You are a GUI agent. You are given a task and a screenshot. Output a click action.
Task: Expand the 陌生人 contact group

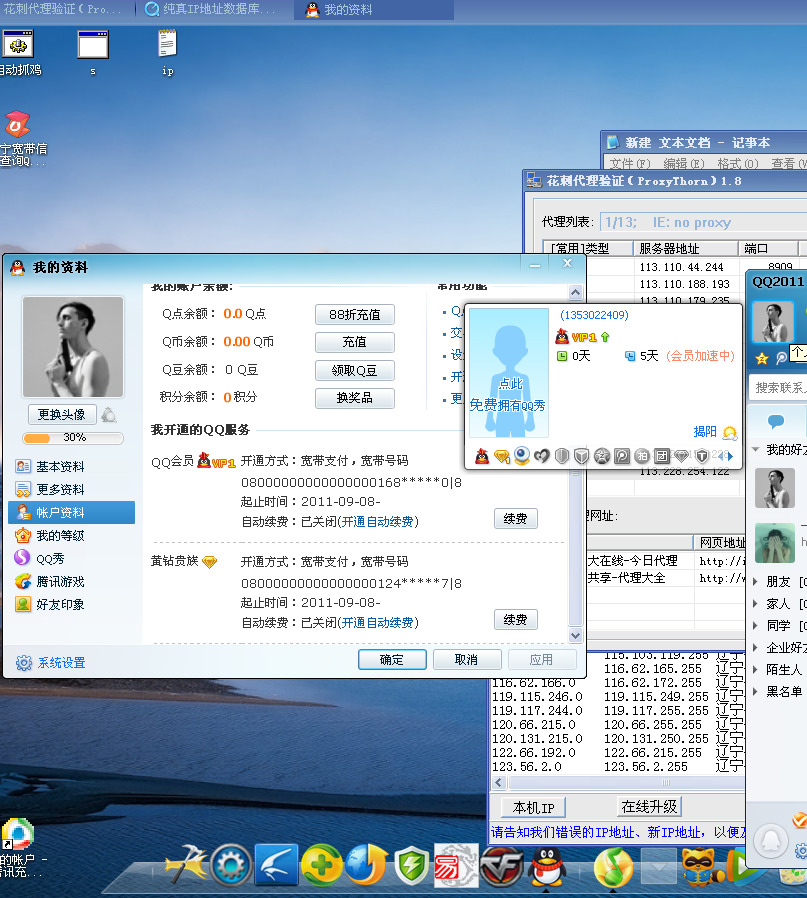tap(755, 669)
